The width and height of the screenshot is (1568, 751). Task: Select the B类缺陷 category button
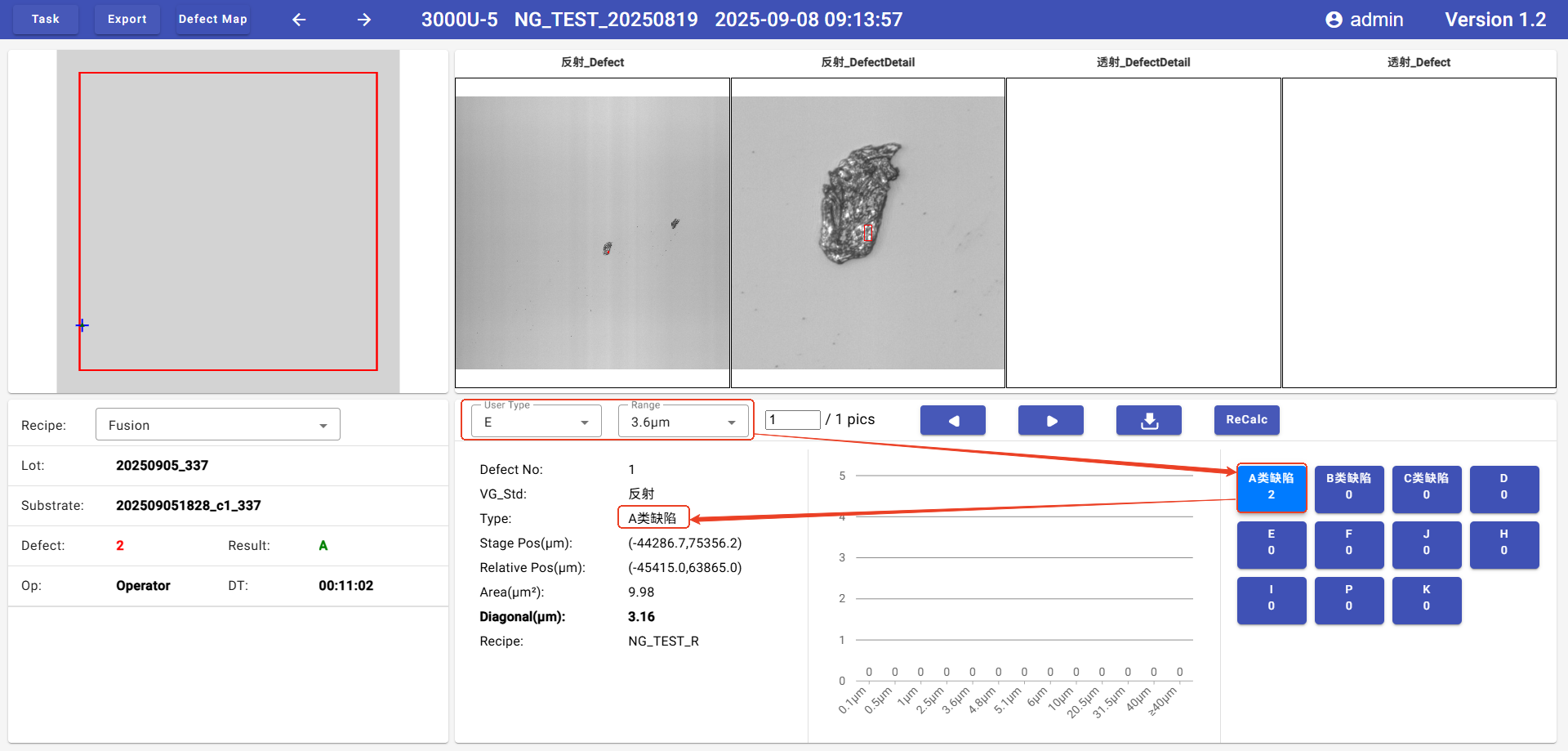(1348, 487)
